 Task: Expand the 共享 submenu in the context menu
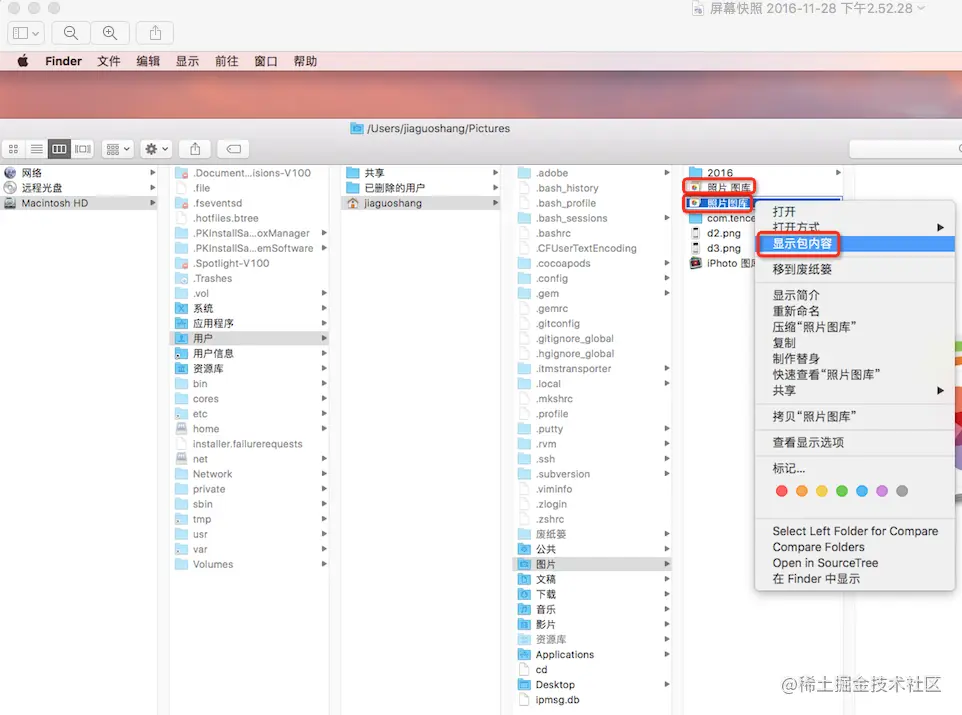pos(790,391)
